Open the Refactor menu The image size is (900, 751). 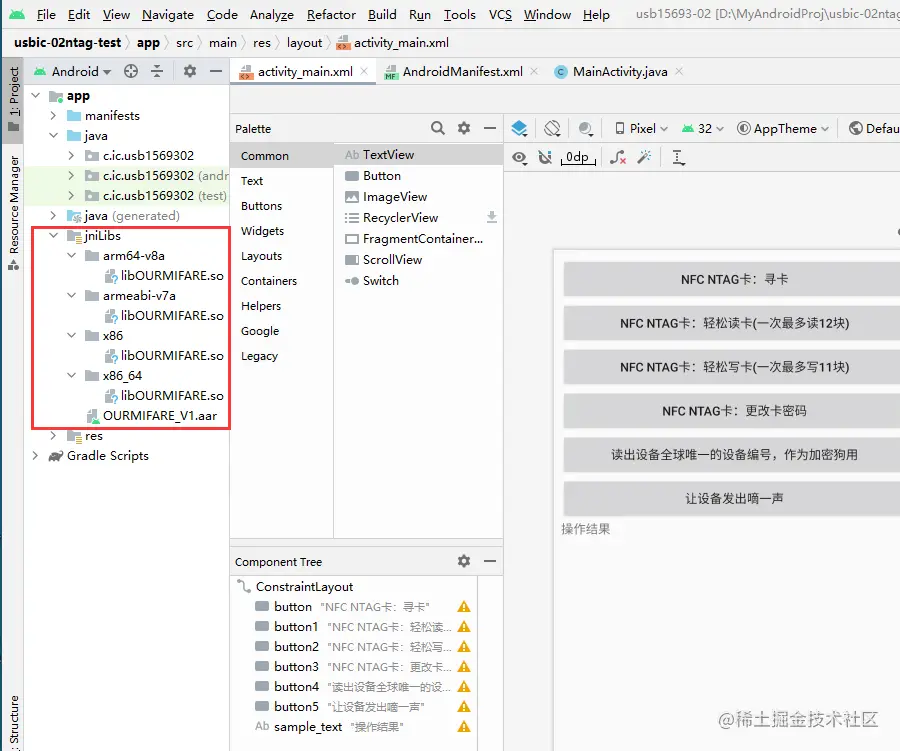tap(331, 14)
